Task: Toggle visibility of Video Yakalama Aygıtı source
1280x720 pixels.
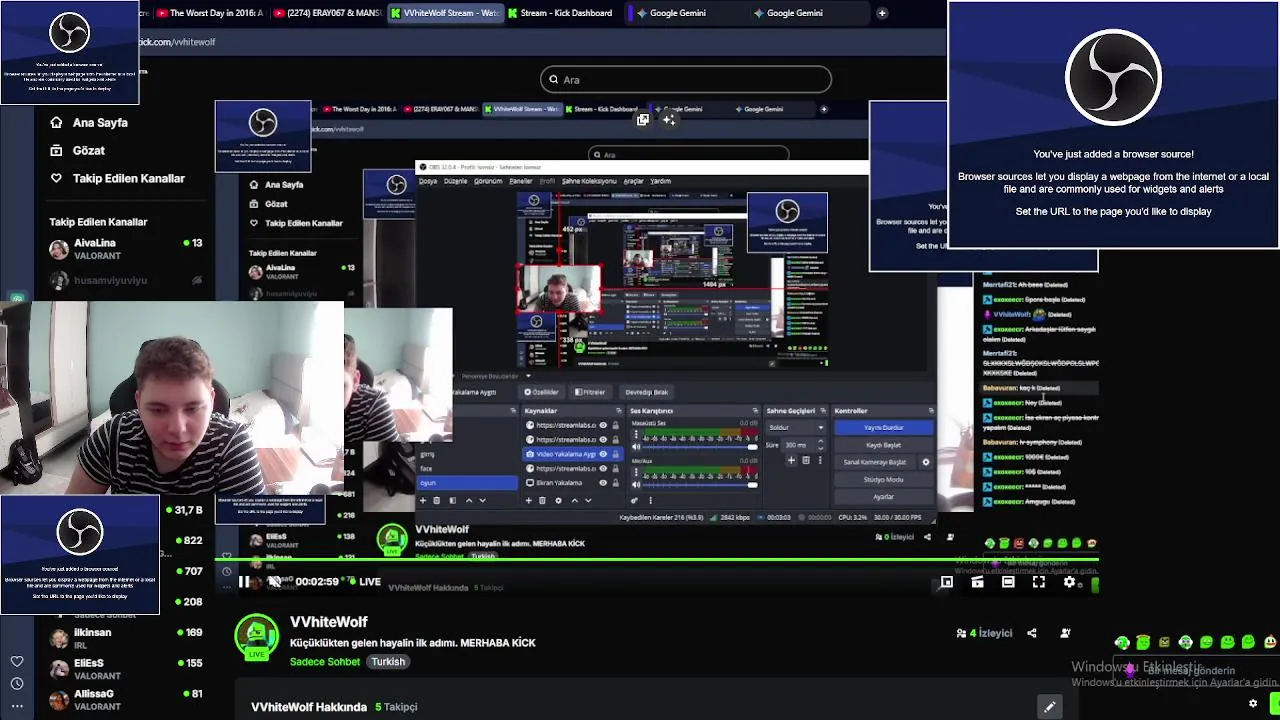Action: pyautogui.click(x=602, y=454)
